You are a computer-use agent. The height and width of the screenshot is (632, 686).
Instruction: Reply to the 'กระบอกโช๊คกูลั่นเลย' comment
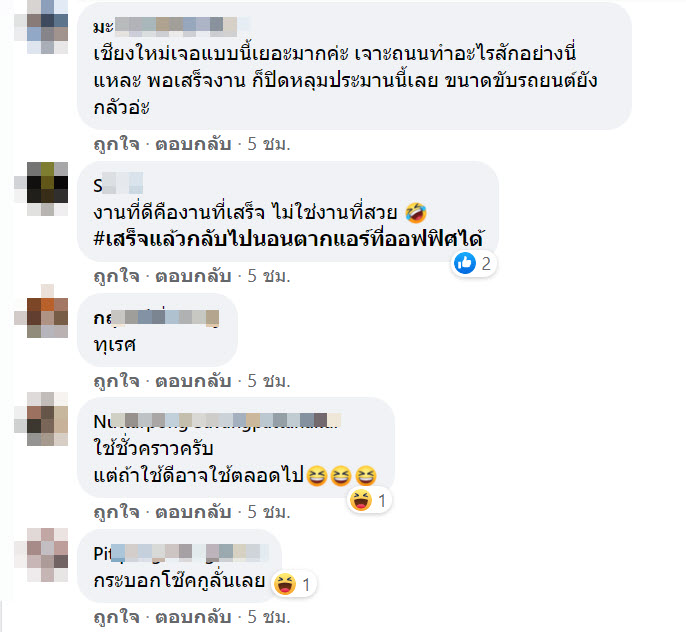point(193,617)
